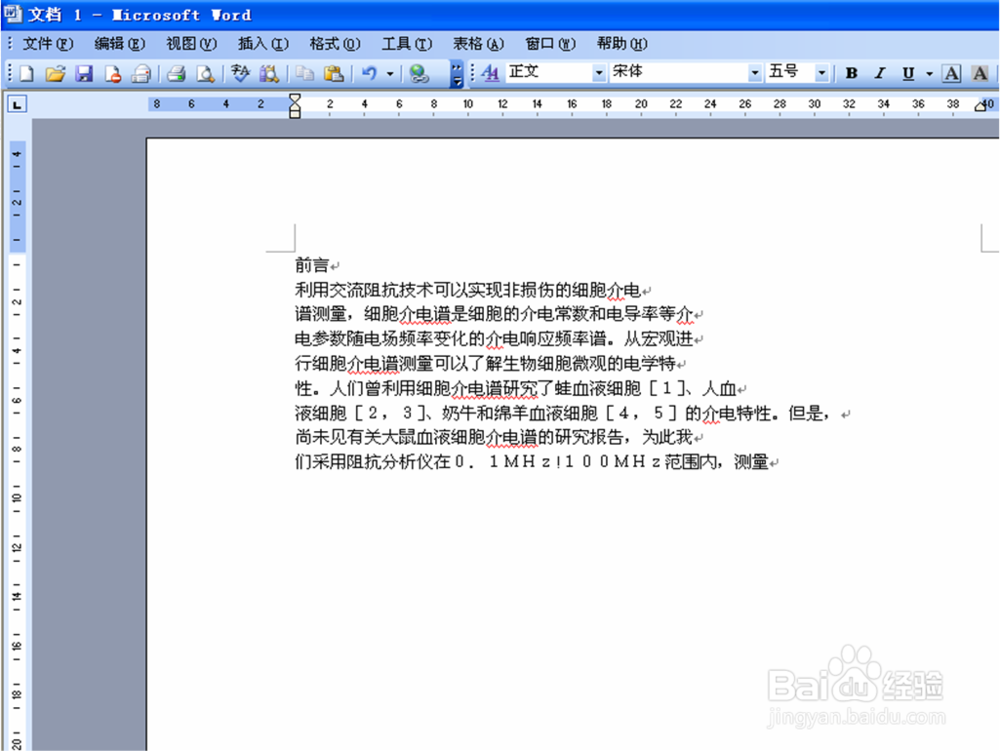The image size is (1000, 751).
Task: Open the font name dropdown showing 宋体
Action: [755, 72]
